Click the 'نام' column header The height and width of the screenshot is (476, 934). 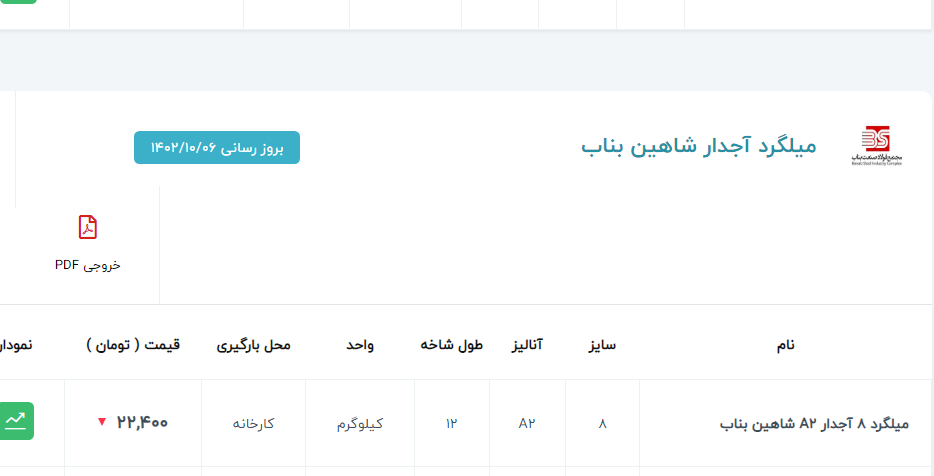click(x=786, y=345)
